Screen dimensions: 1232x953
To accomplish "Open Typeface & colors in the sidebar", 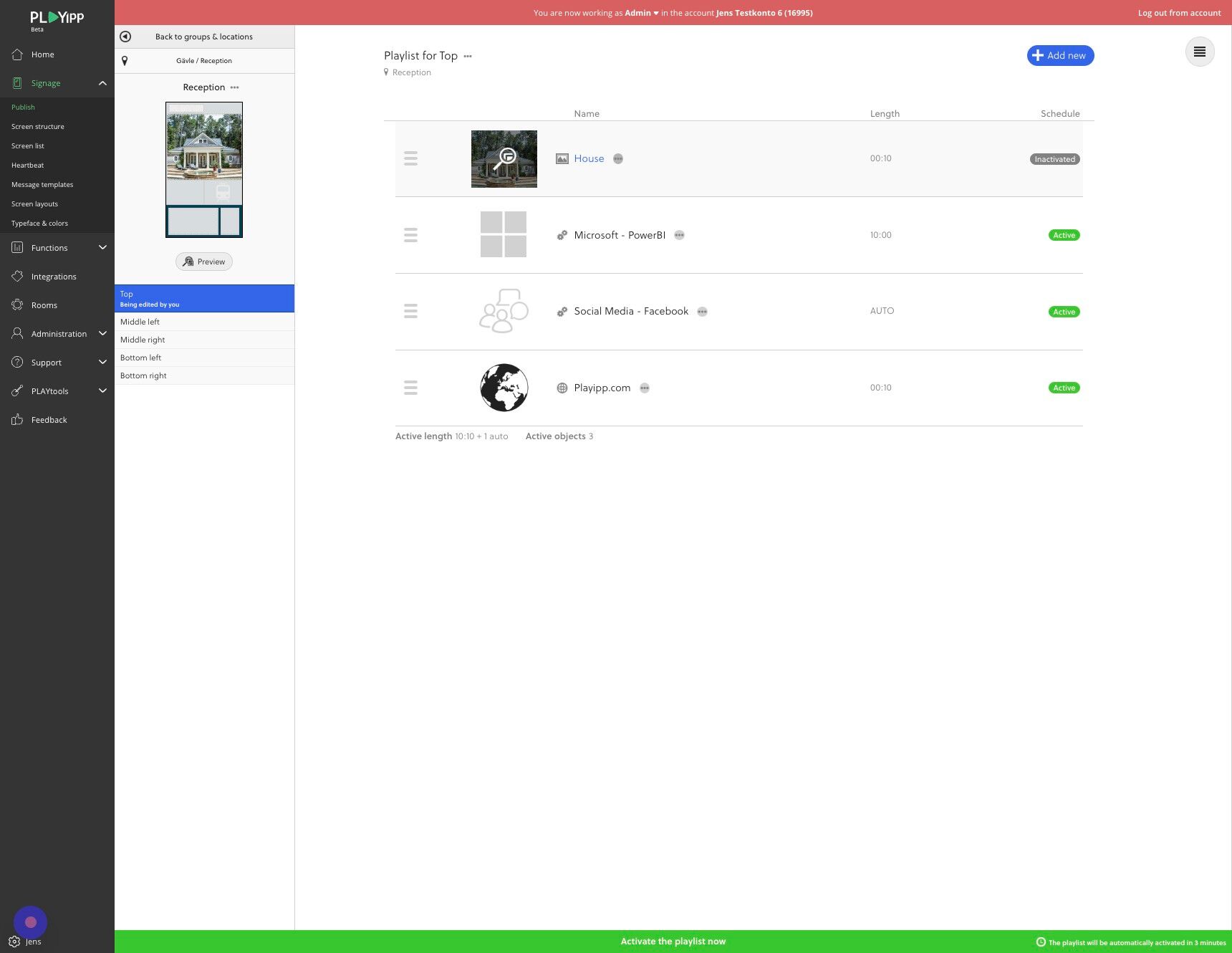I will pos(39,224).
